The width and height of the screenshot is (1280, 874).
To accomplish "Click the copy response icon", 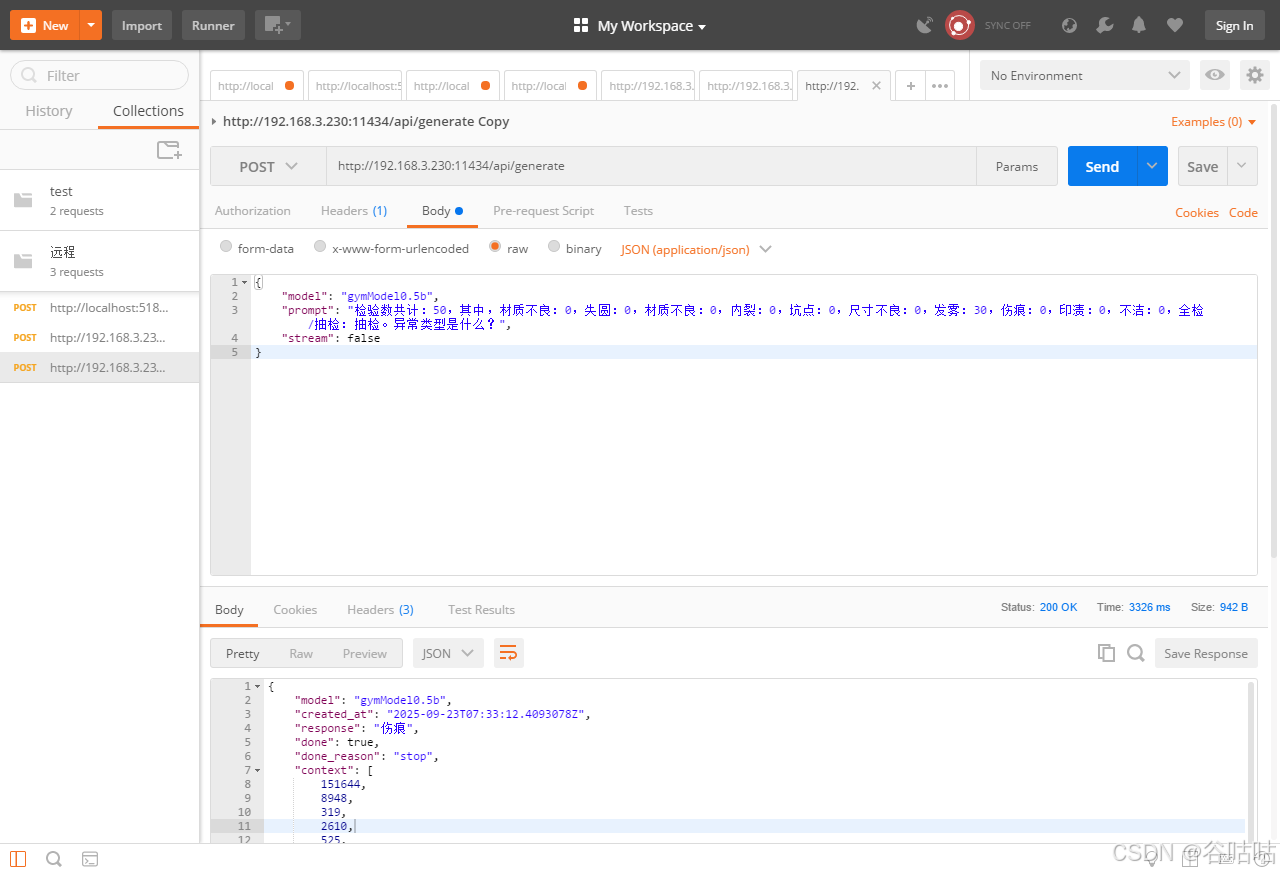I will click(1106, 653).
